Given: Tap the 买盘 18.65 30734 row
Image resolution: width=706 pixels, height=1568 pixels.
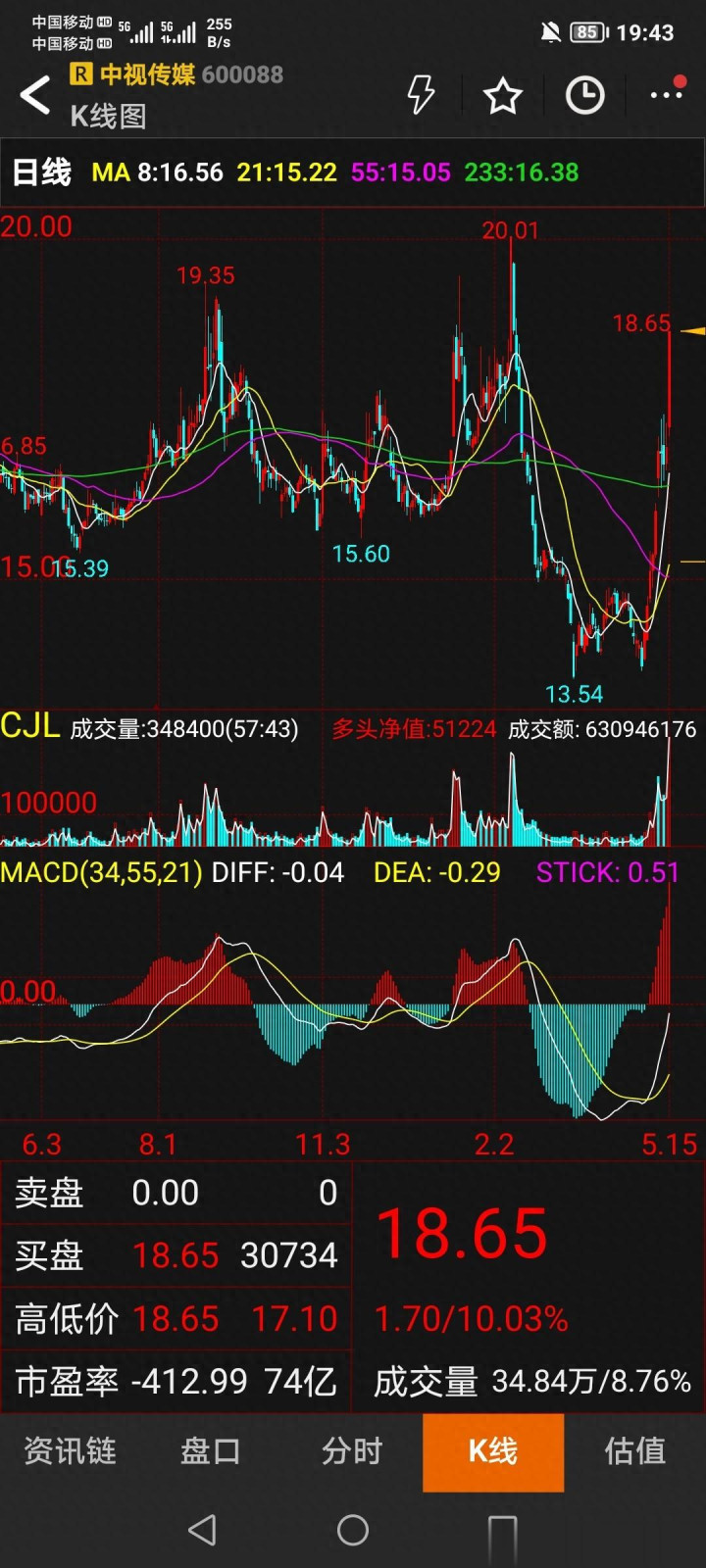Looking at the screenshot, I should [176, 1255].
